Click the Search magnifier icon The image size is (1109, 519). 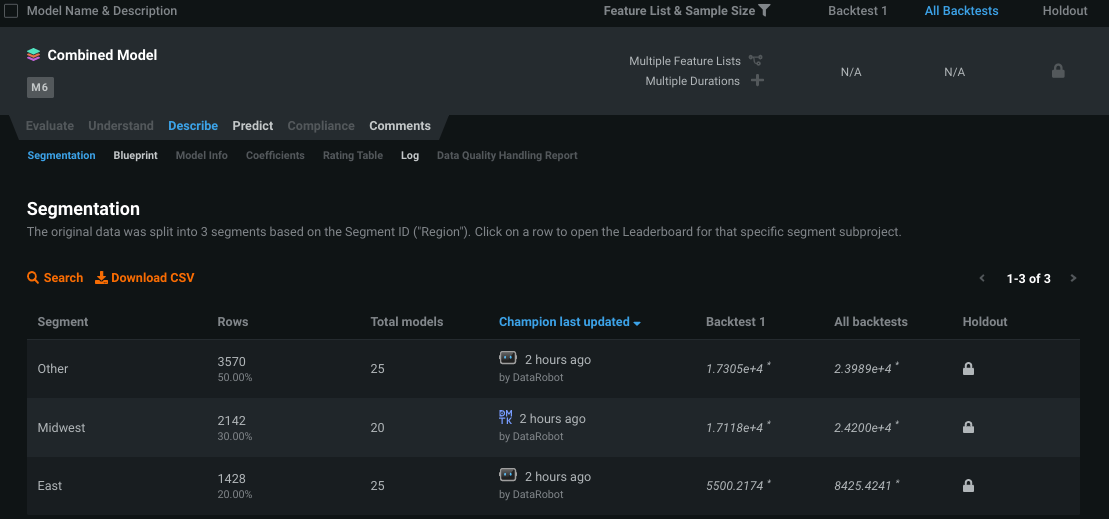click(33, 278)
